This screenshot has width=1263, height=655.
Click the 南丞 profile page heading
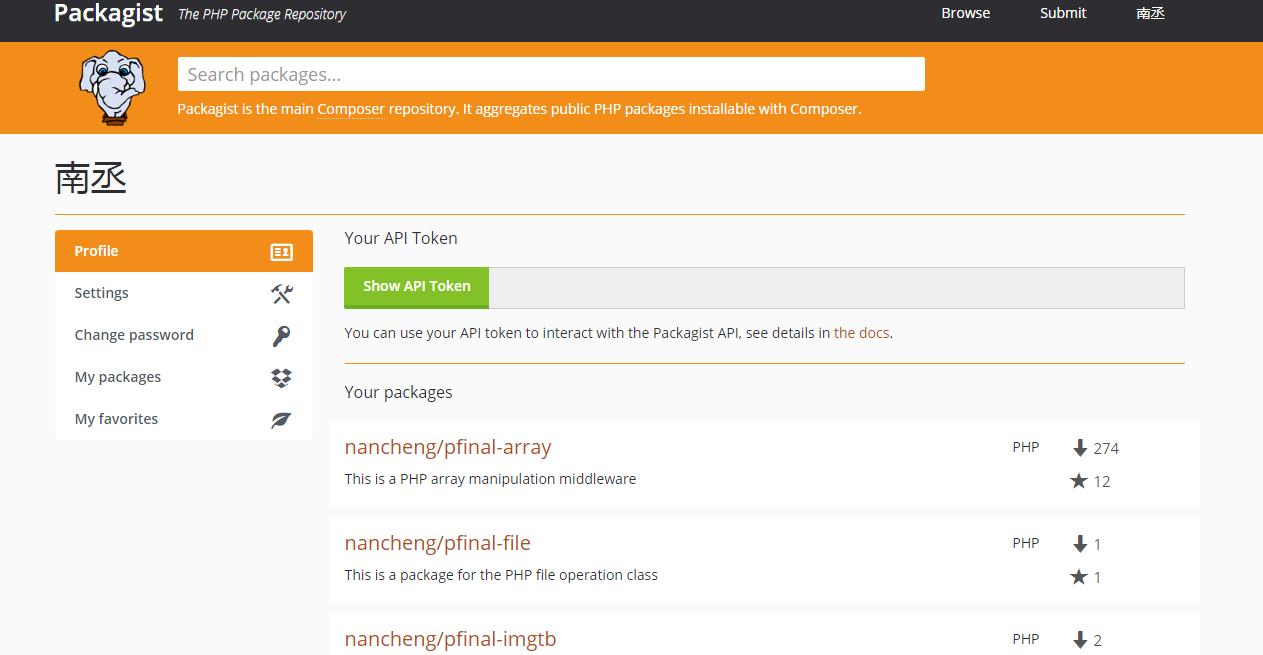(91, 178)
